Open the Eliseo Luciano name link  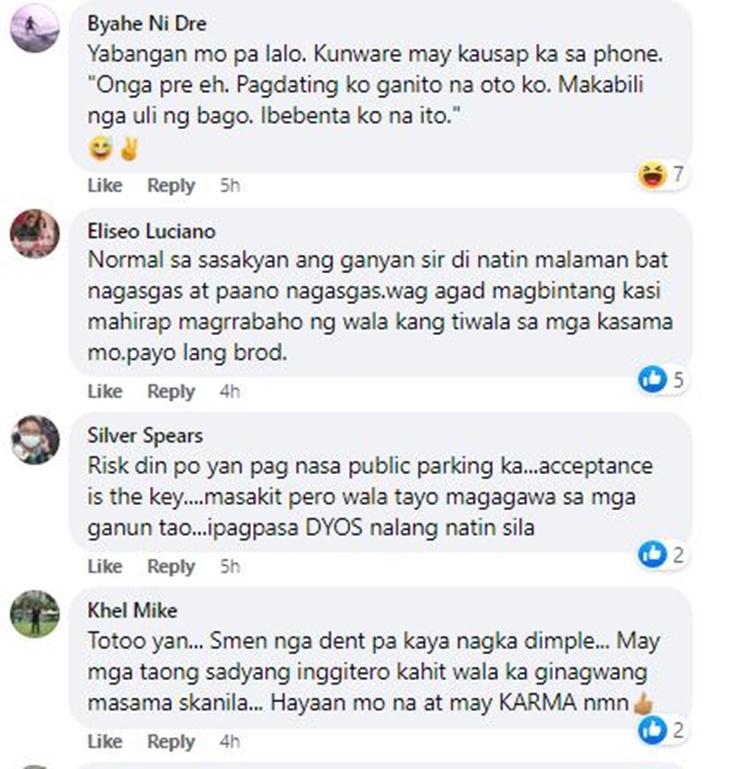coord(152,231)
